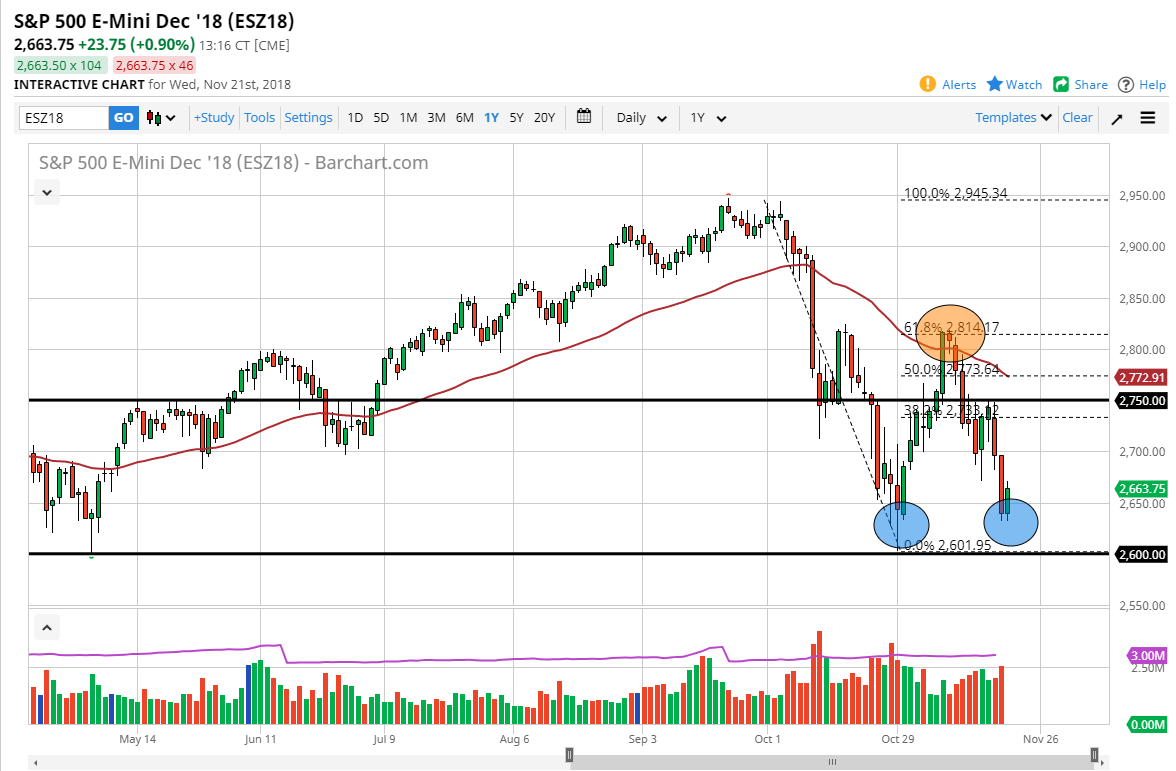1176x771 pixels.
Task: Click the GO button
Action: coord(123,117)
